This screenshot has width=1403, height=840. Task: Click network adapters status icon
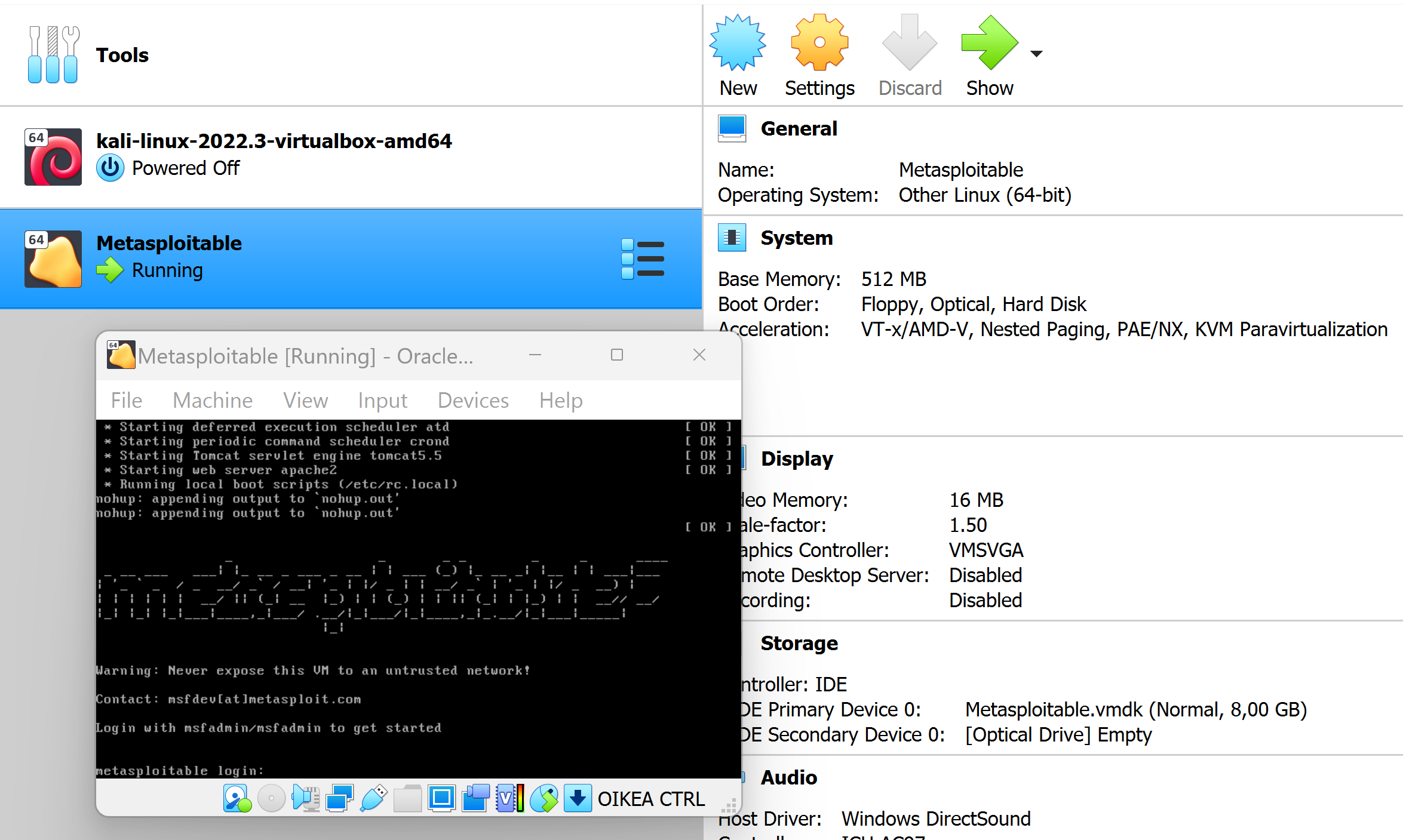click(339, 799)
